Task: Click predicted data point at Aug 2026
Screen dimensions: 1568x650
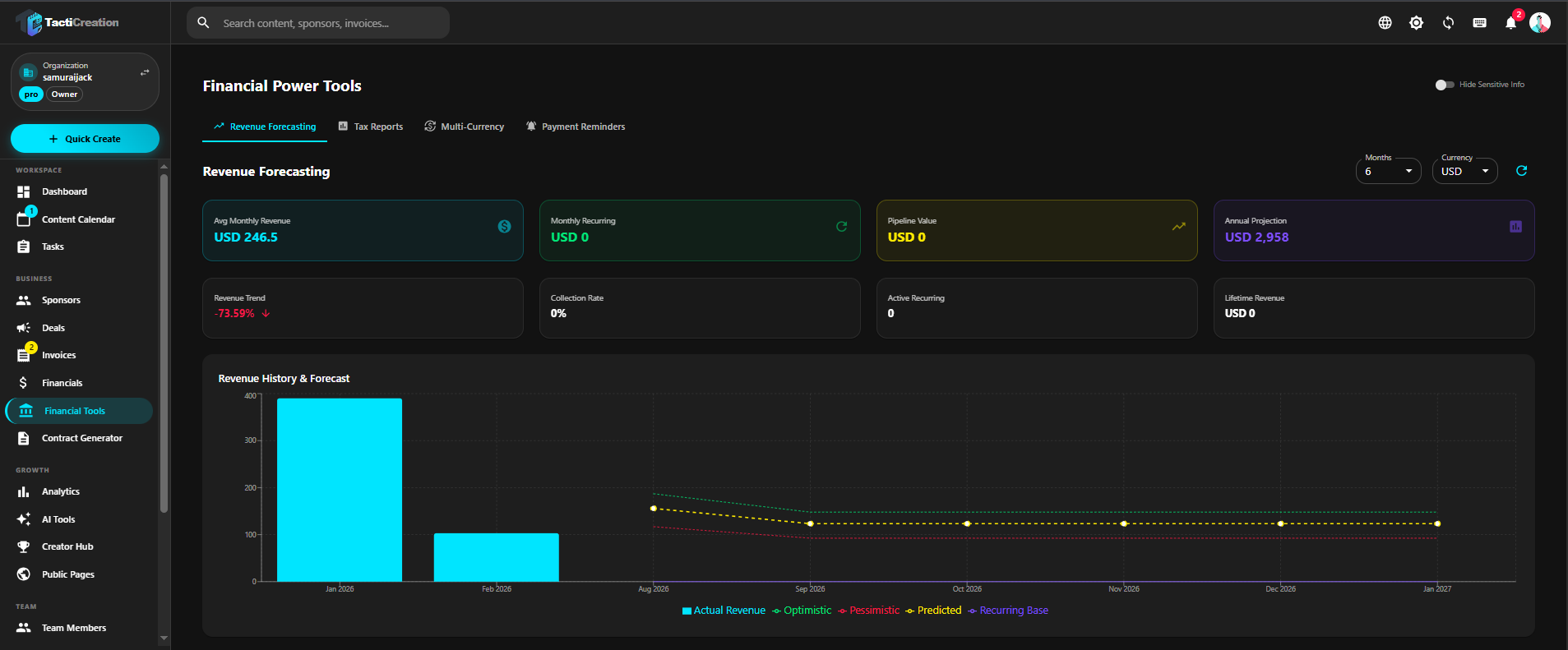Action: 654,509
